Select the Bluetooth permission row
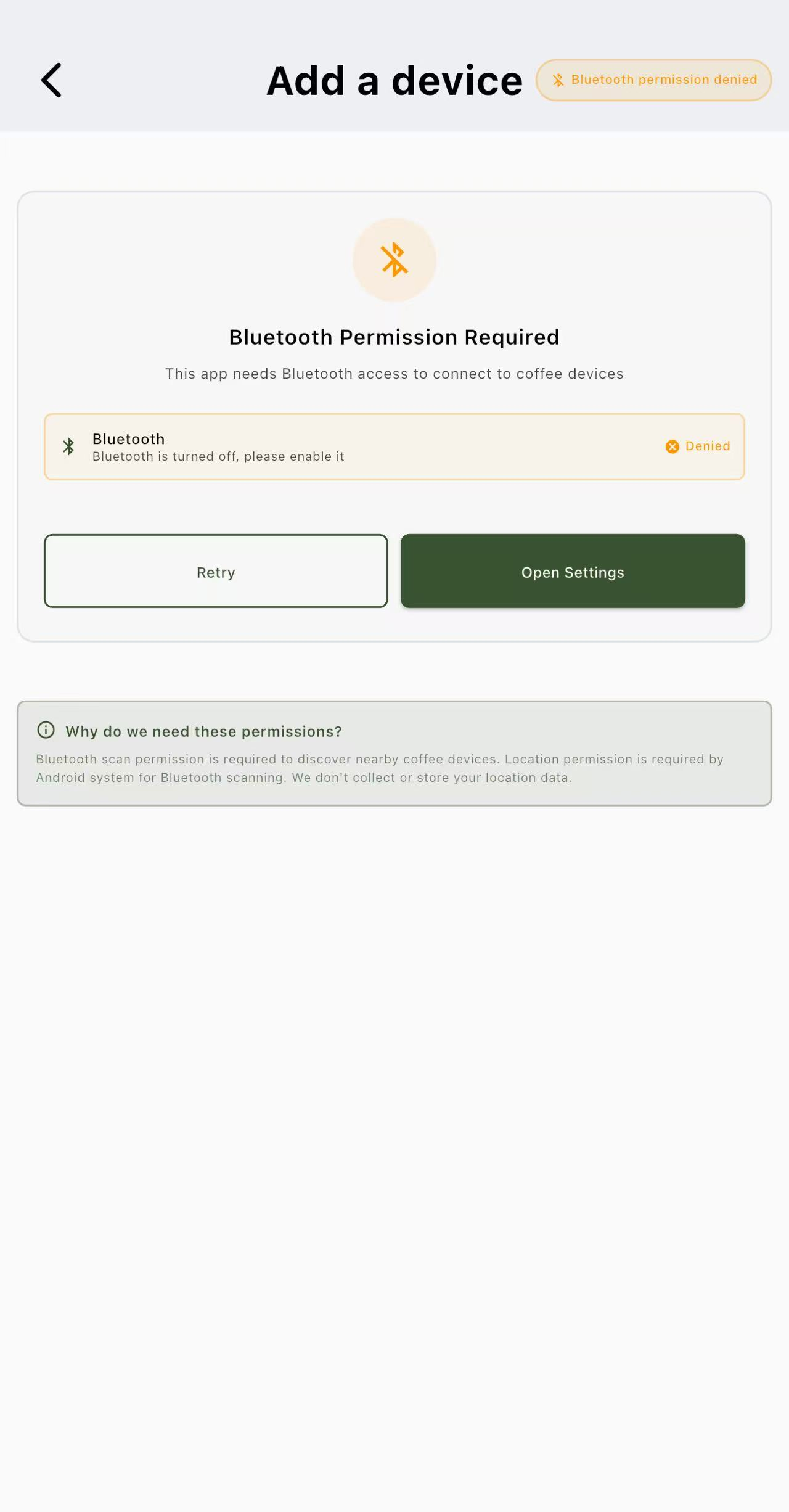The width and height of the screenshot is (789, 1512). click(x=394, y=446)
